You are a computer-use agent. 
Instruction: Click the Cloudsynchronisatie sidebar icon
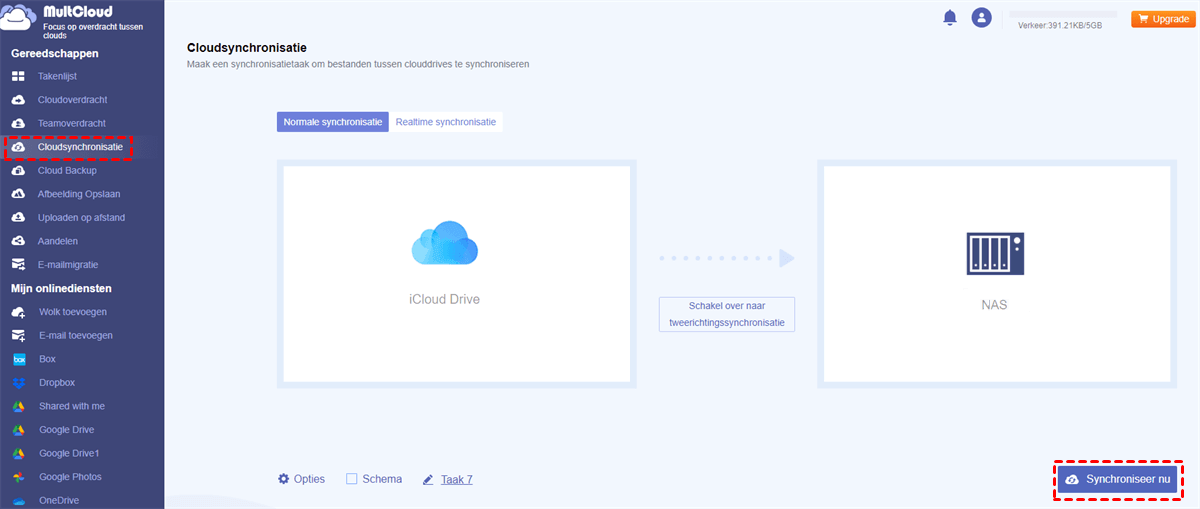tap(18, 147)
